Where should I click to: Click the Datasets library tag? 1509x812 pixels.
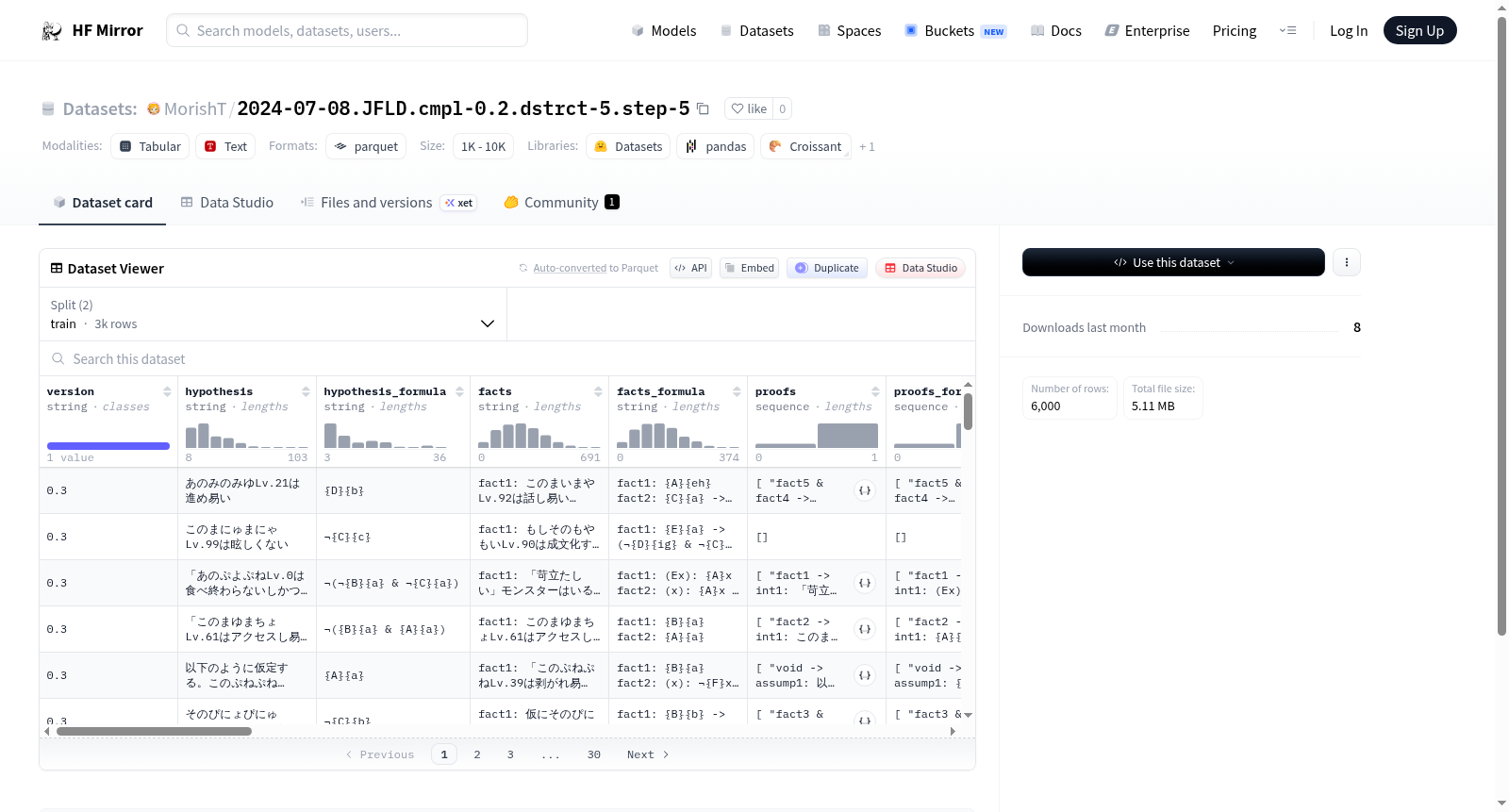pos(628,146)
